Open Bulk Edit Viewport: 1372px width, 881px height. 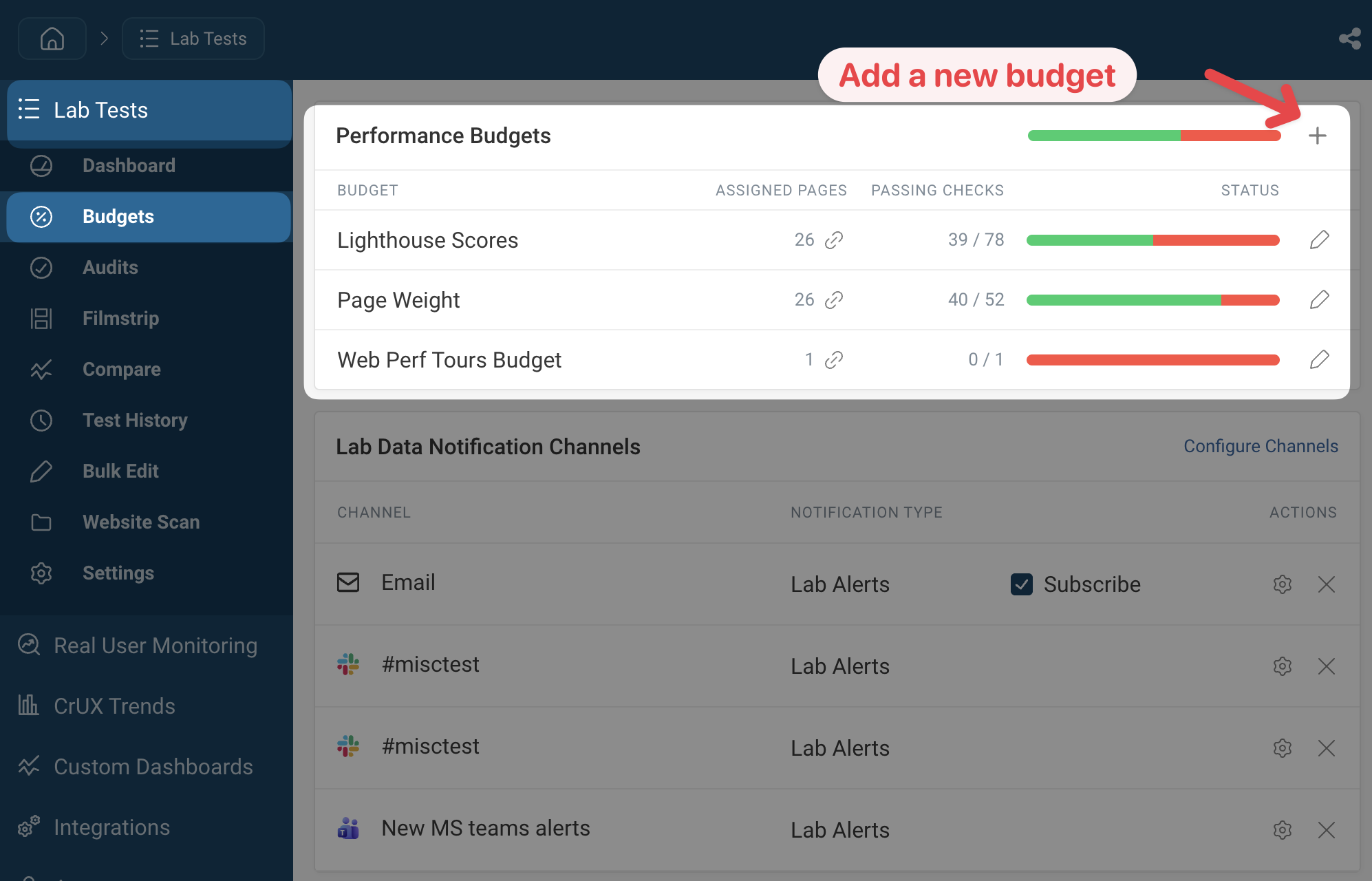pos(120,471)
